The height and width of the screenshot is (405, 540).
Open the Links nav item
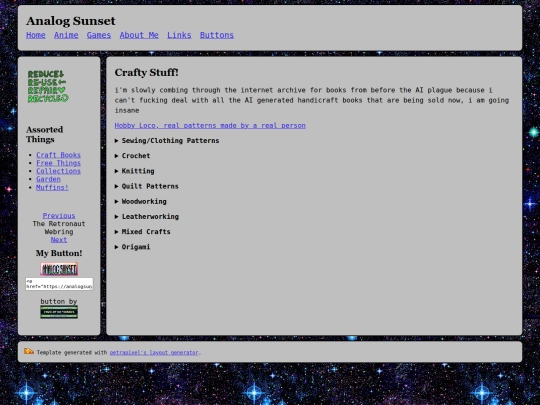(x=179, y=35)
